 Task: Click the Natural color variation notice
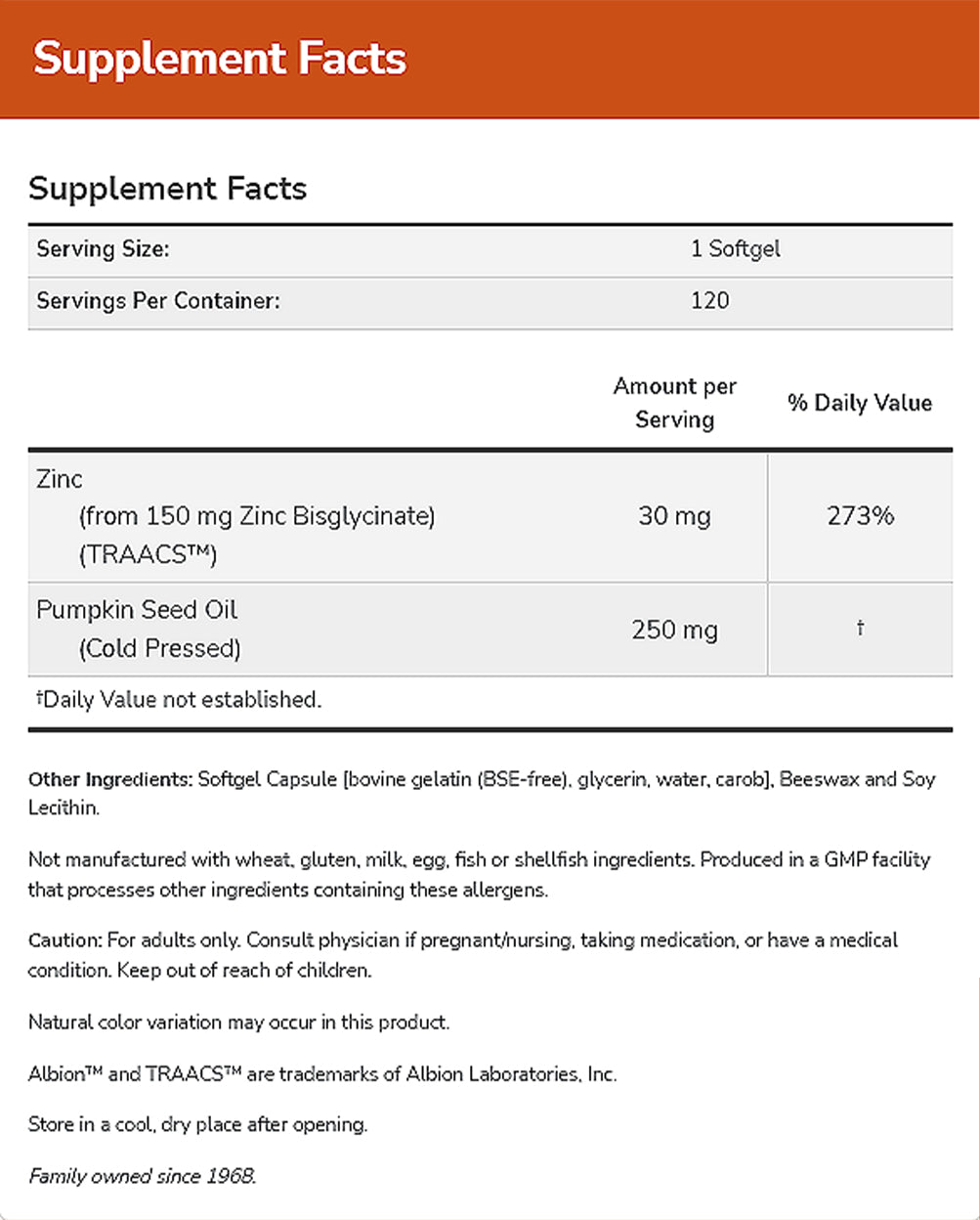238,1023
